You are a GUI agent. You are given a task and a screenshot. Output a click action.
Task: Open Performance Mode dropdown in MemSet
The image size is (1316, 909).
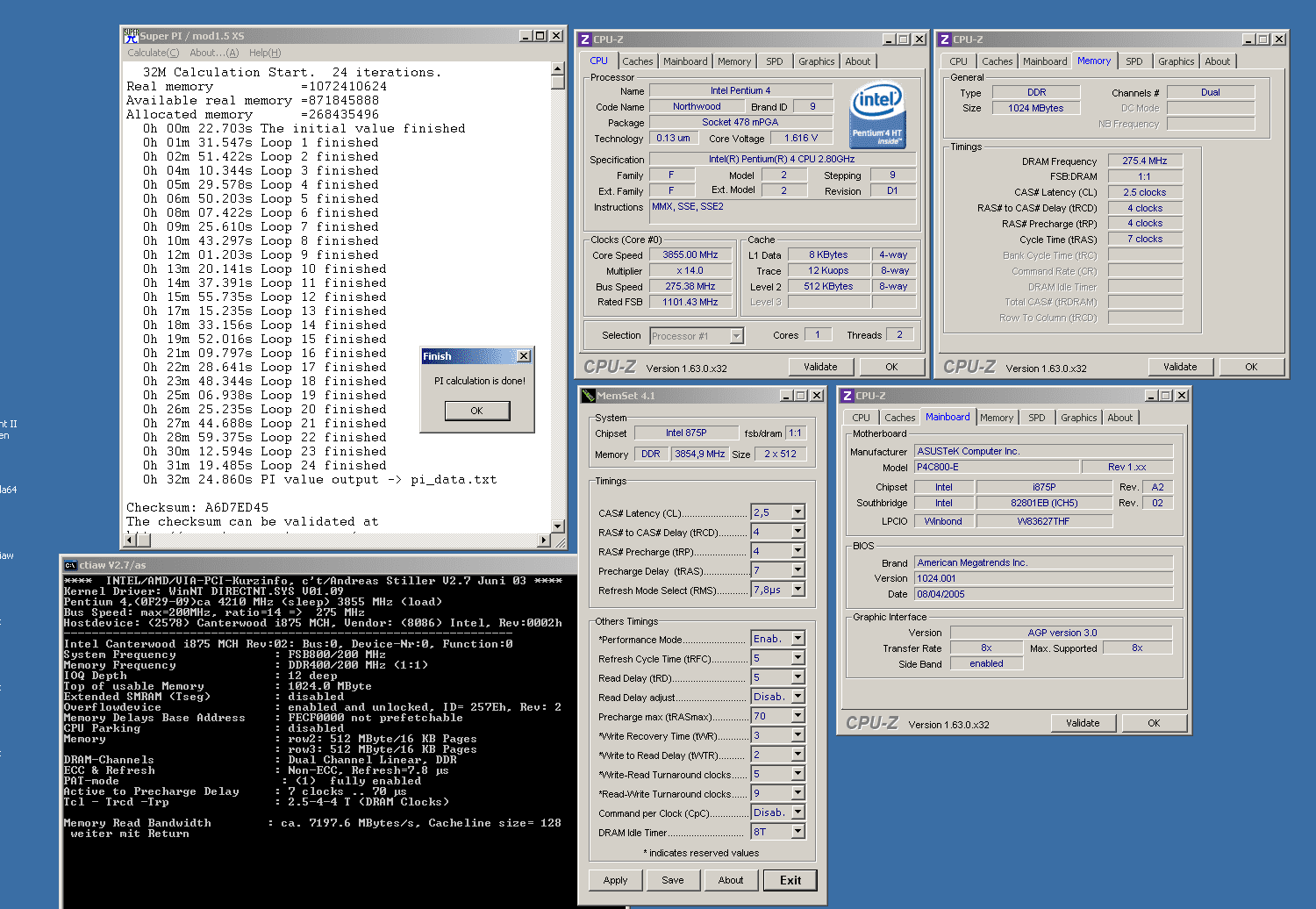798,639
